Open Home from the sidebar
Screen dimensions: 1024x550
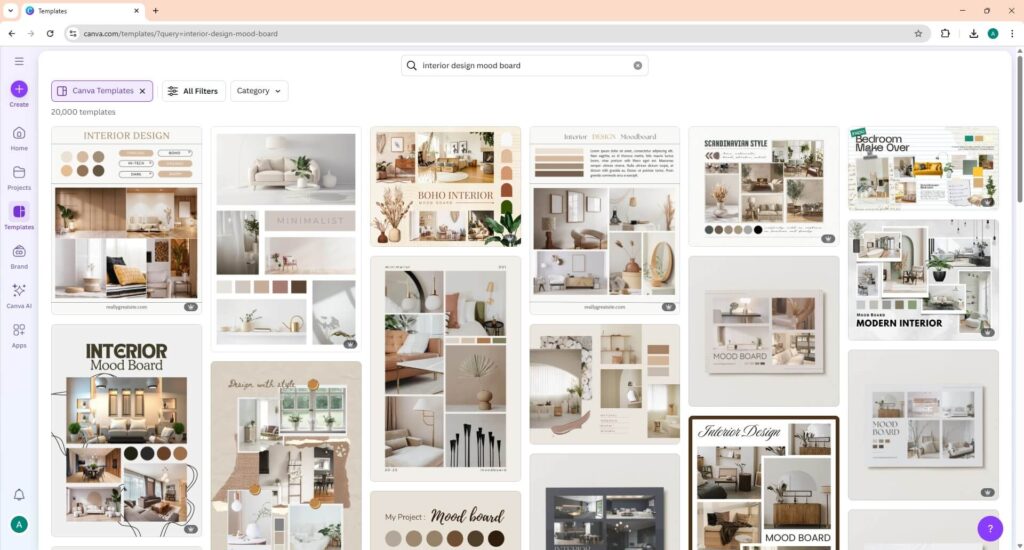19,133
